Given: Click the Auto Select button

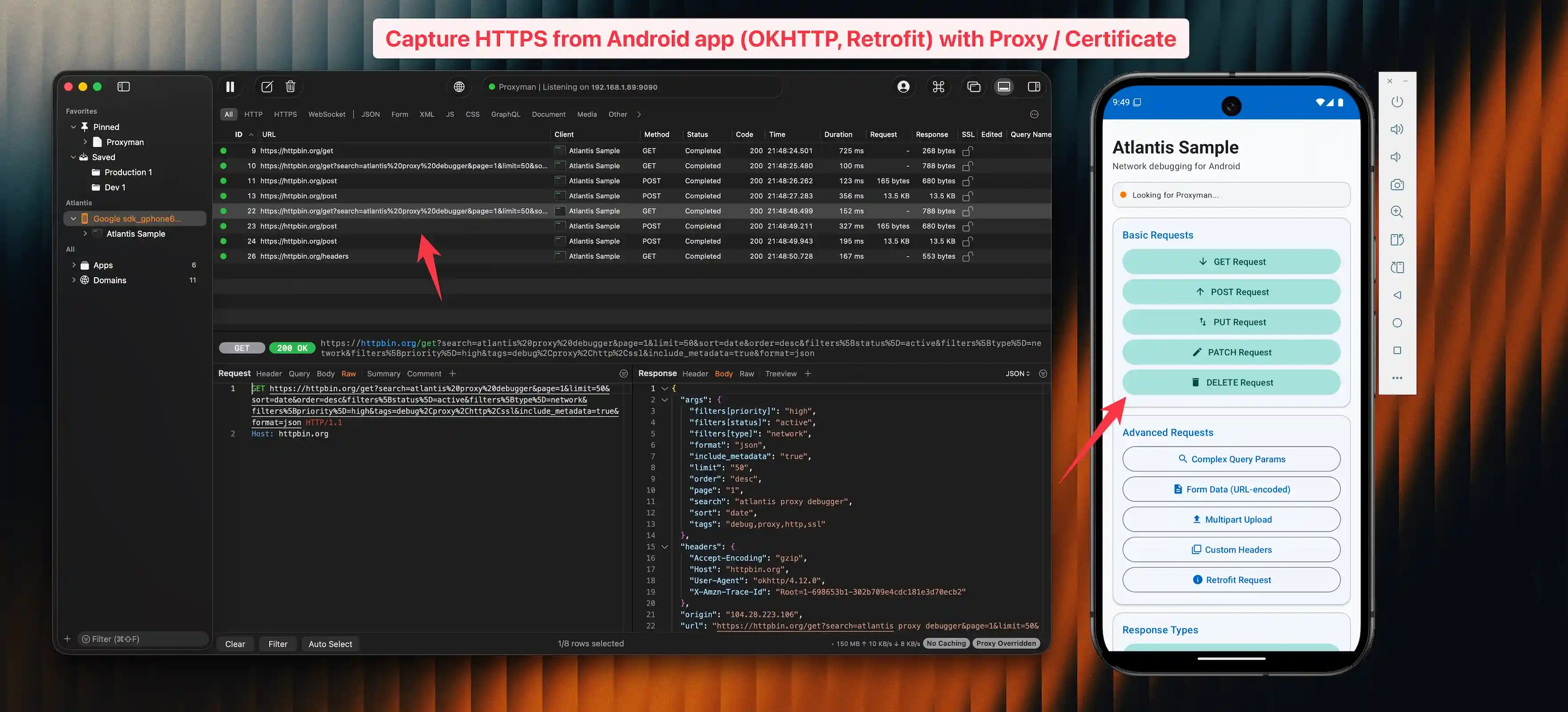Looking at the screenshot, I should pos(330,644).
